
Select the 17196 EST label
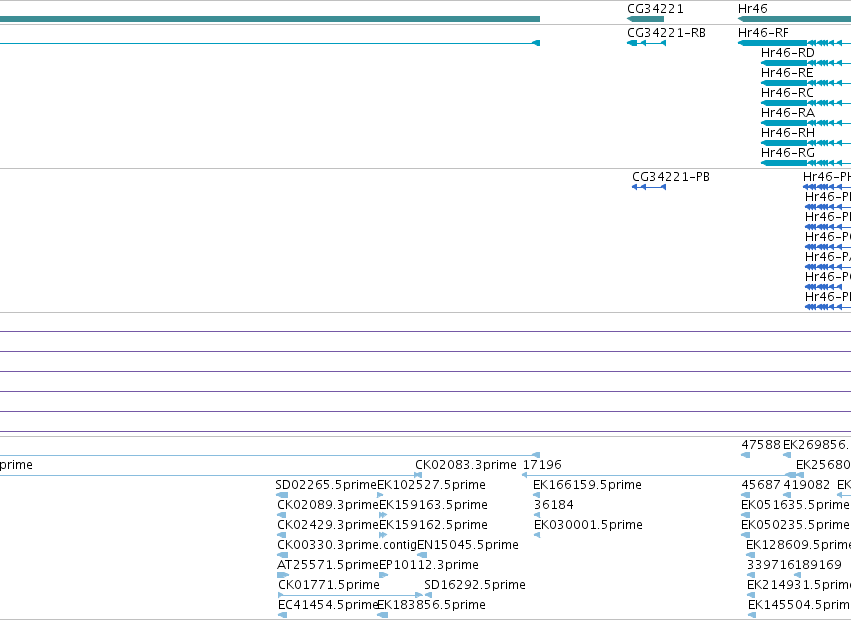pos(542,465)
